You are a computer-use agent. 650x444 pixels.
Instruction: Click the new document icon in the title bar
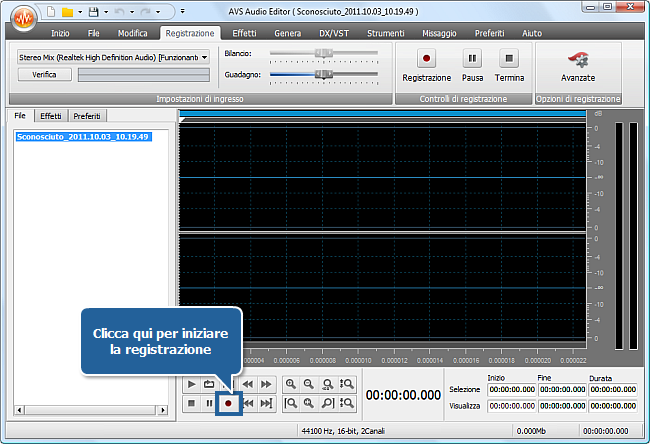(x=49, y=12)
